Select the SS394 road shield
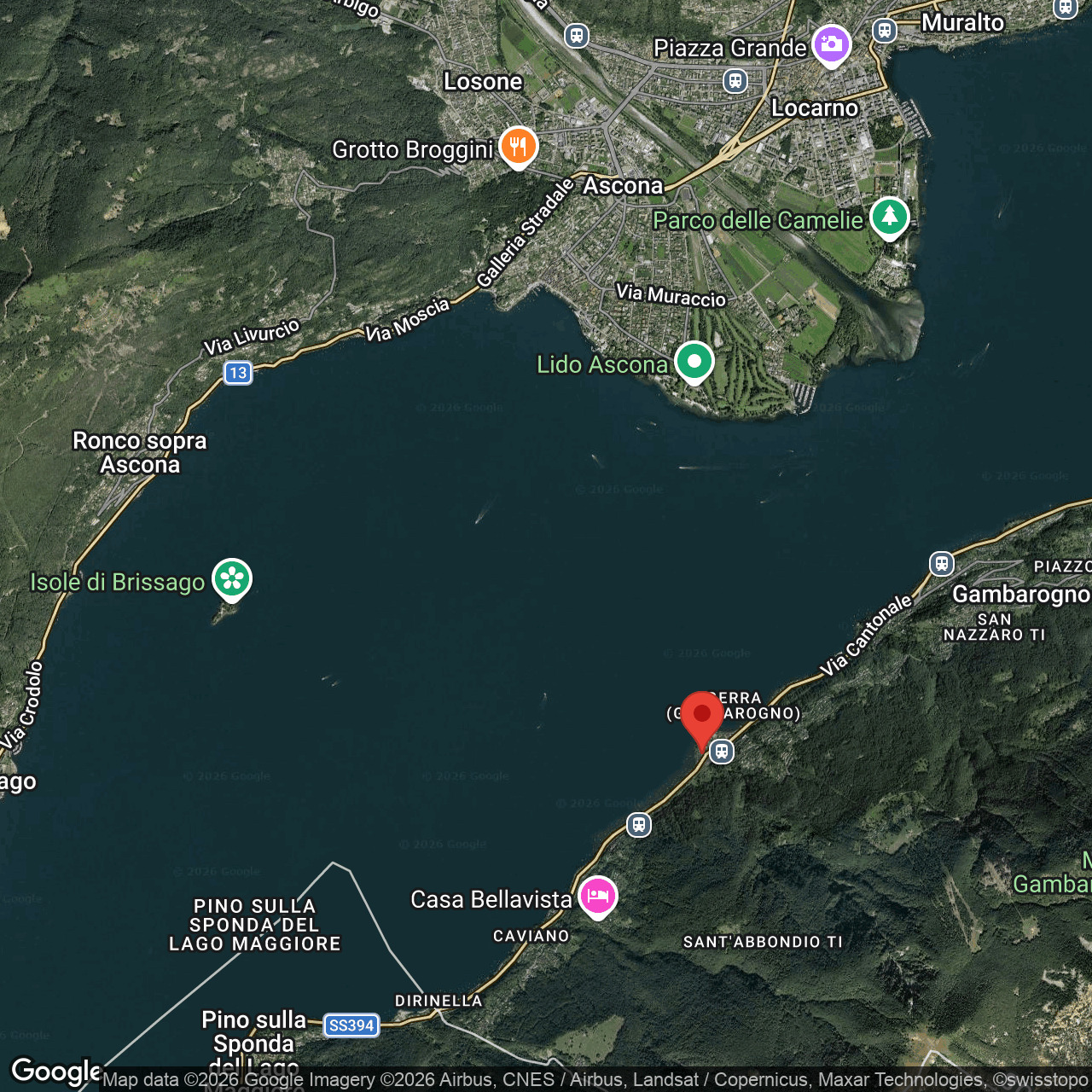Screen dimensions: 1092x1092 351,1025
